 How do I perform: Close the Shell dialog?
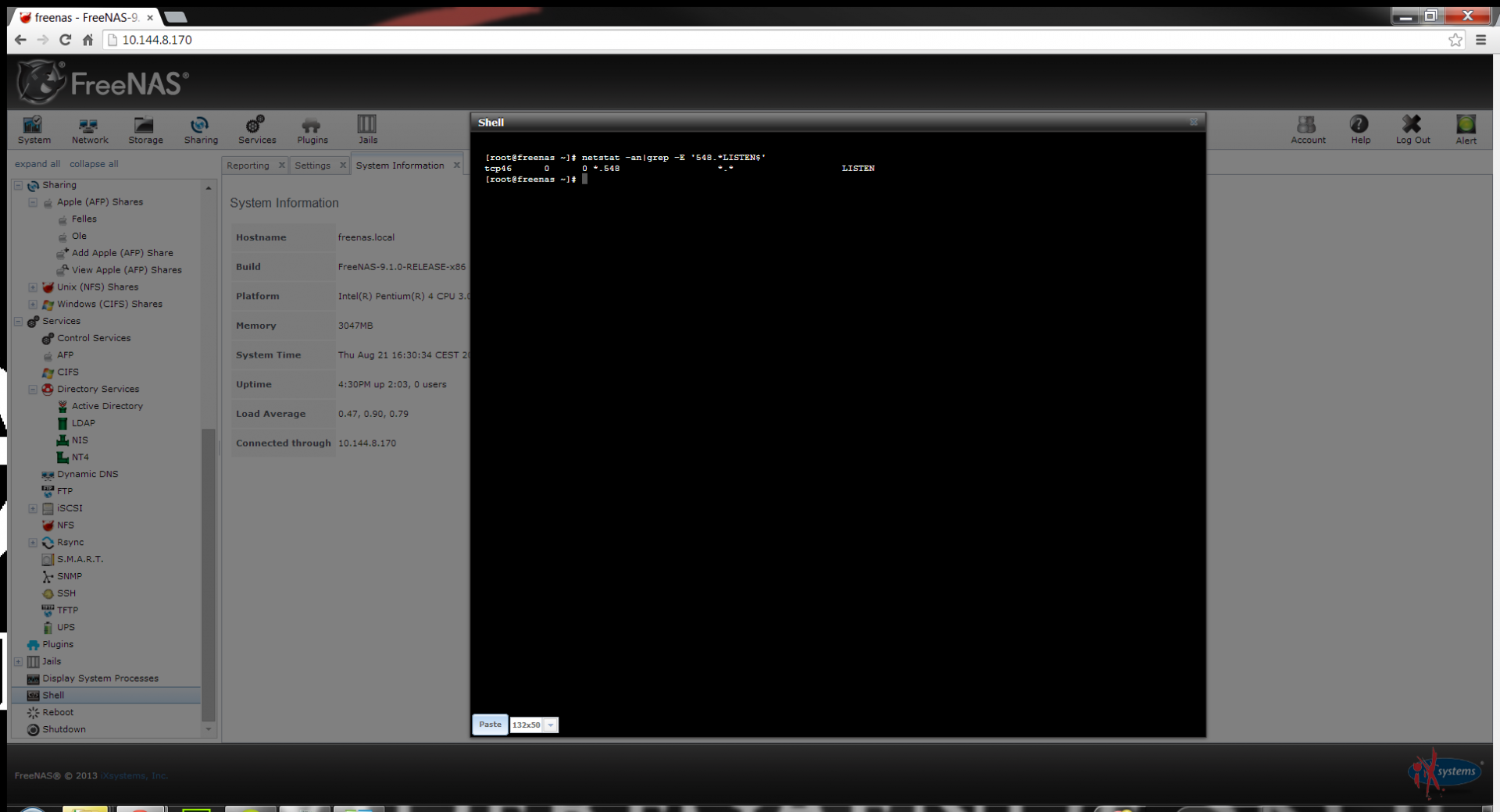coord(1194,122)
